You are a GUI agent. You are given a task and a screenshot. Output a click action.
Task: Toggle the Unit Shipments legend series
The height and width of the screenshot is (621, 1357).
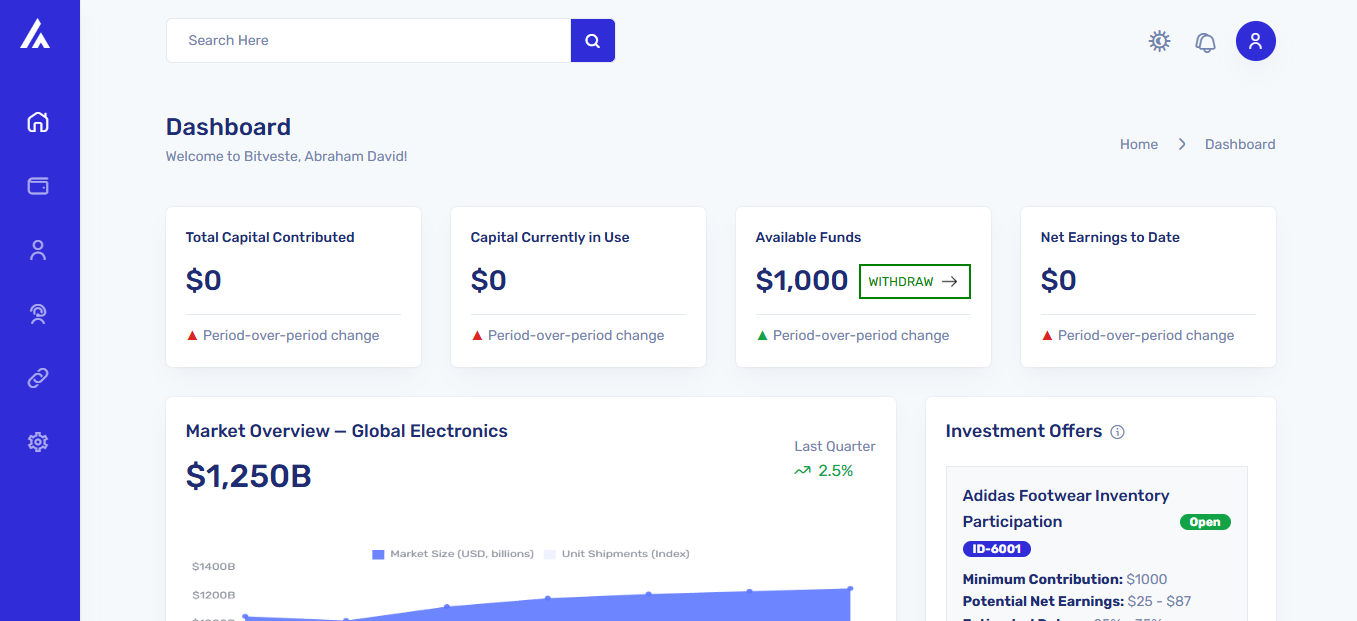tap(616, 554)
